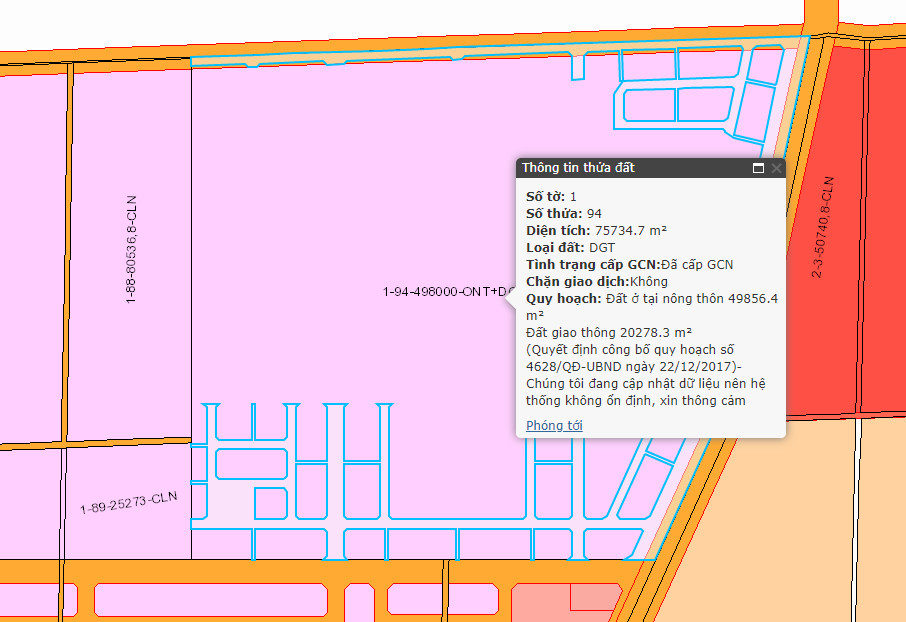Maximize the Thông tin thửa đất popup
The image size is (906, 622).
(x=759, y=168)
